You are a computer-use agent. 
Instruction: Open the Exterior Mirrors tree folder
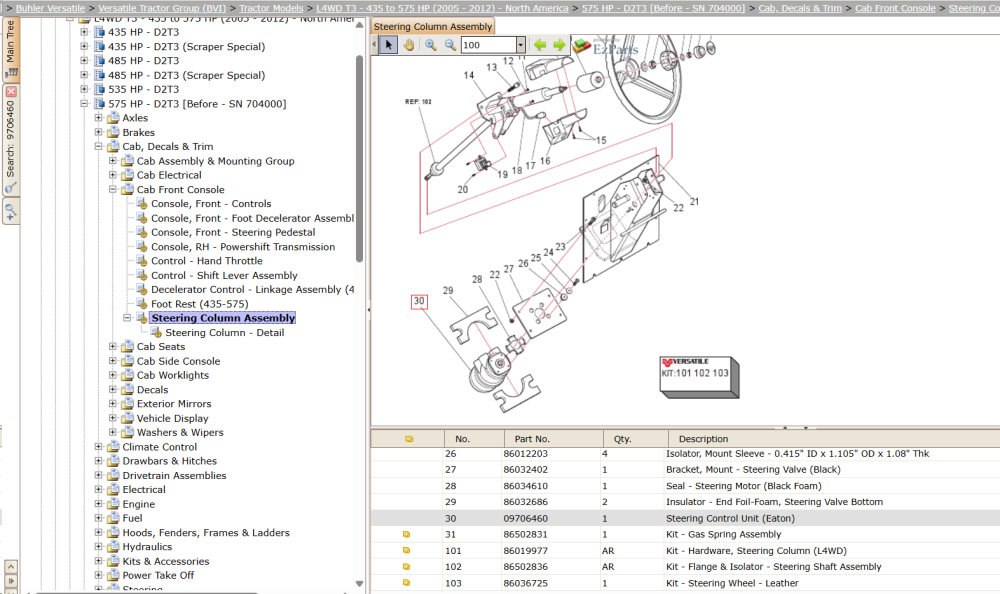click(174, 404)
